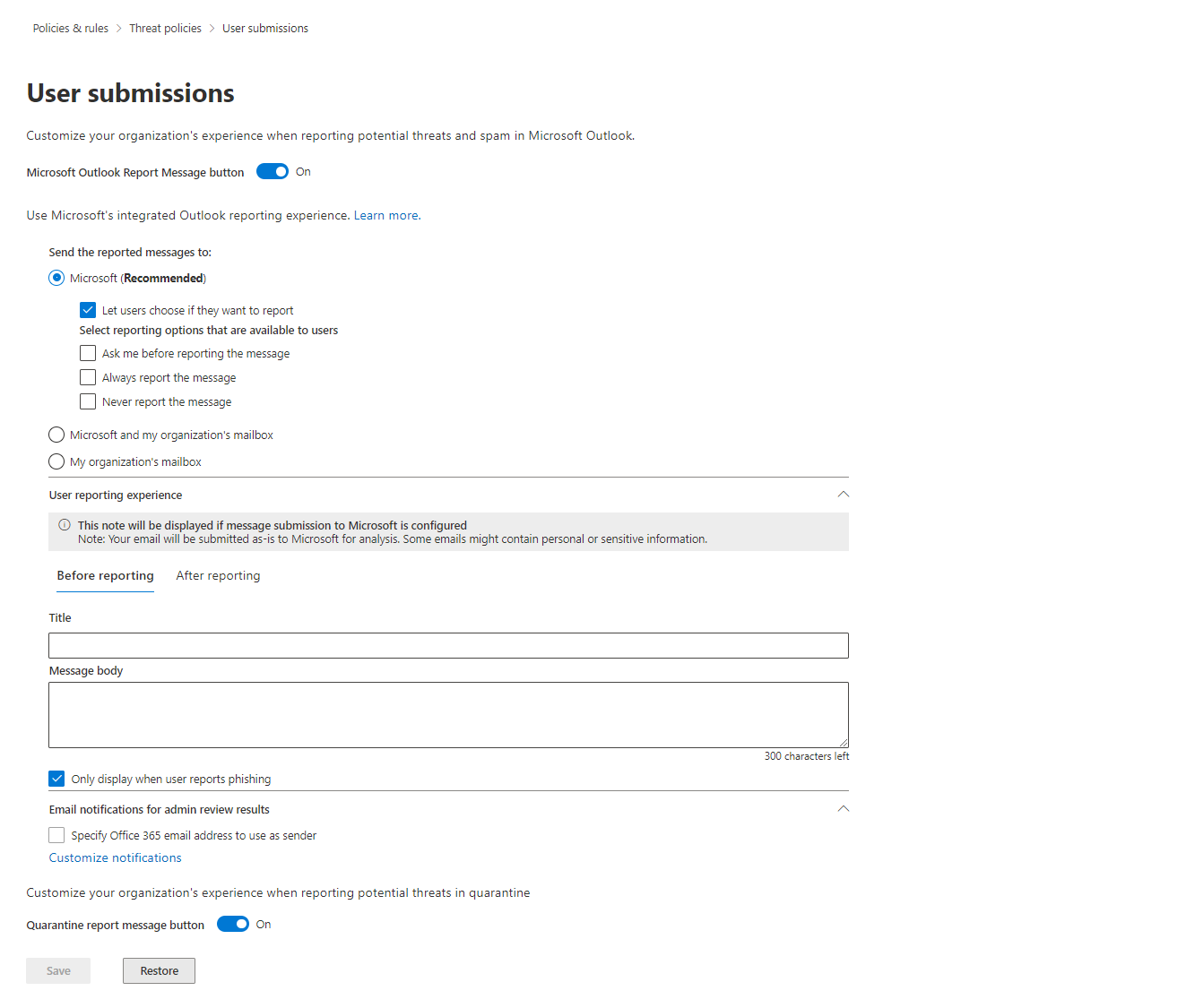The height and width of the screenshot is (1008, 1203).
Task: Click the Restore button
Action: (158, 970)
